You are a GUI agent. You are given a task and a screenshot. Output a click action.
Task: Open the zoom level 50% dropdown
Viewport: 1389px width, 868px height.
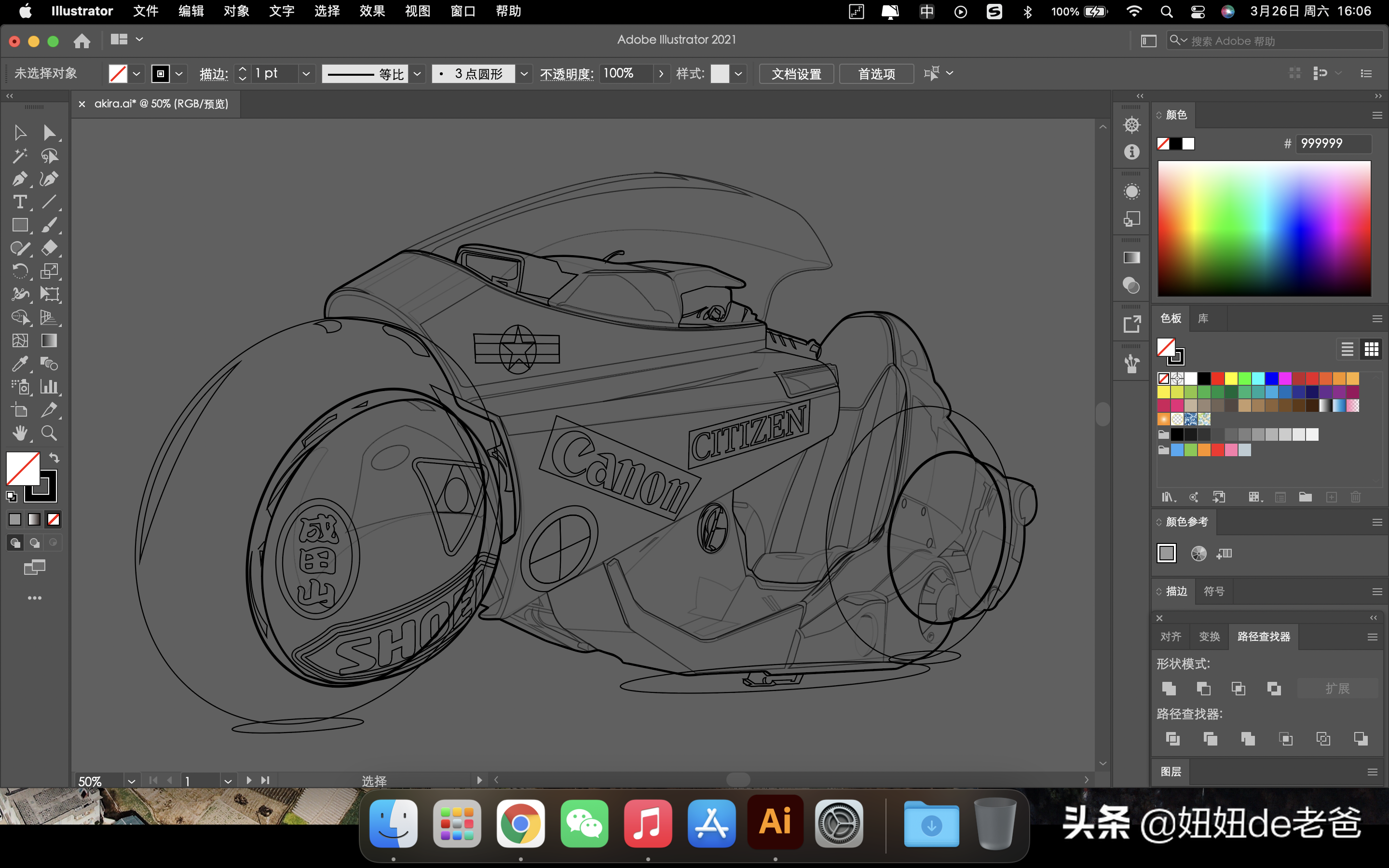[132, 781]
